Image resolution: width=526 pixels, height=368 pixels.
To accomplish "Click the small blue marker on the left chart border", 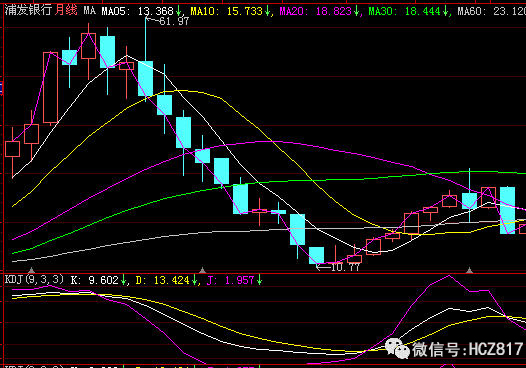I will pos(1,88).
